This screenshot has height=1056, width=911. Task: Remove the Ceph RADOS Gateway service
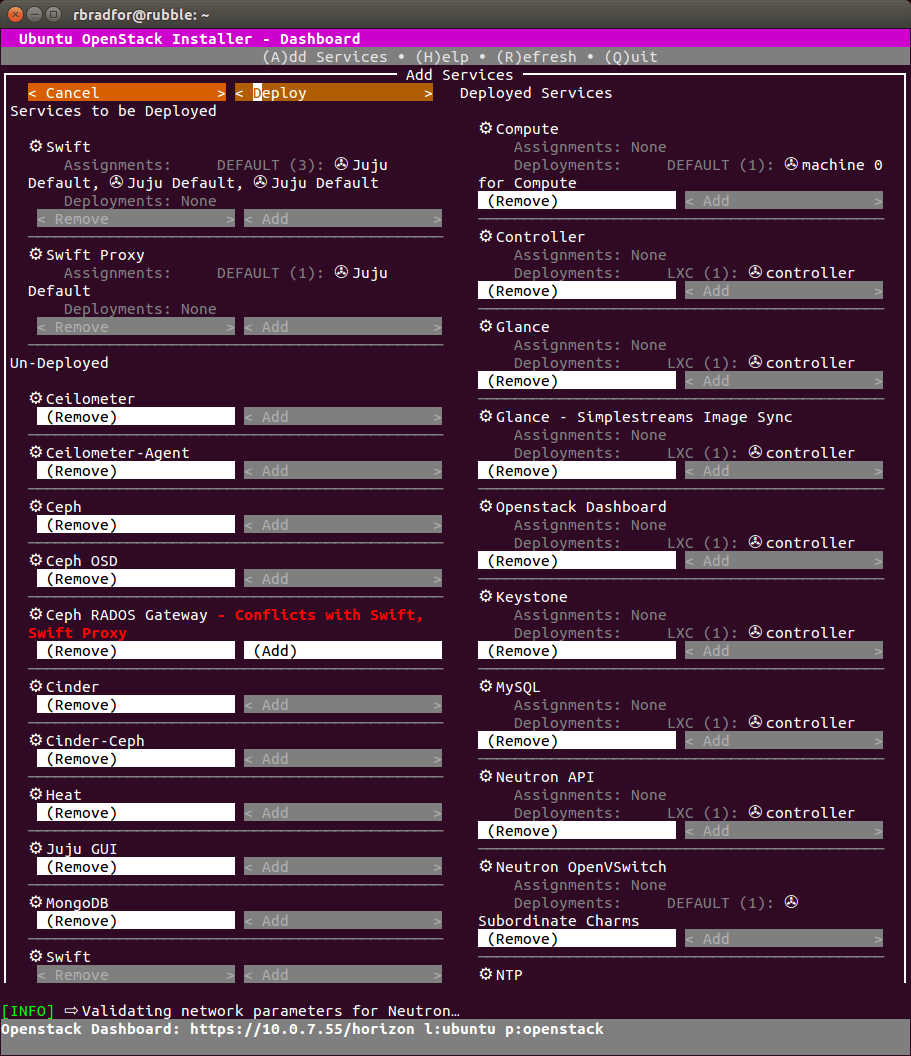point(136,651)
